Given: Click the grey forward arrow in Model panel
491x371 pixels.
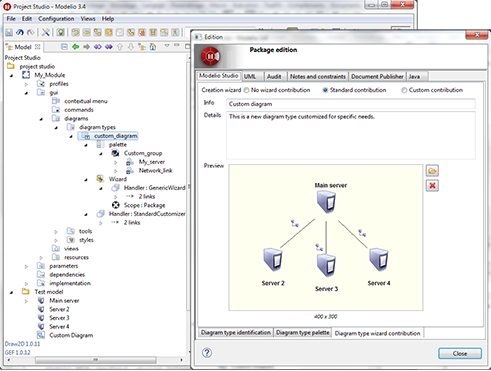Looking at the screenshot, I should (x=86, y=47).
